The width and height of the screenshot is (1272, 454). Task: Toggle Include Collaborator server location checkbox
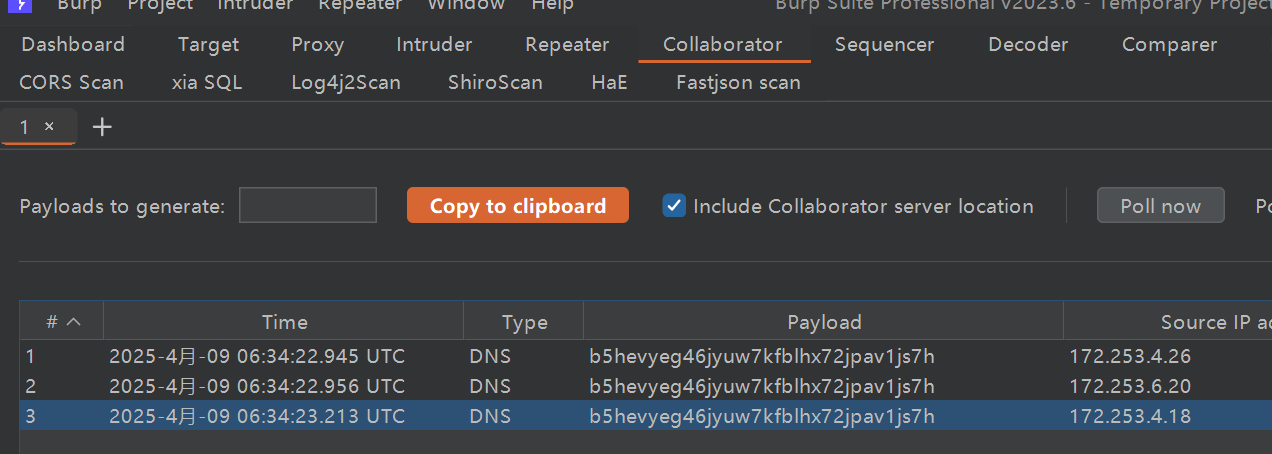[675, 206]
